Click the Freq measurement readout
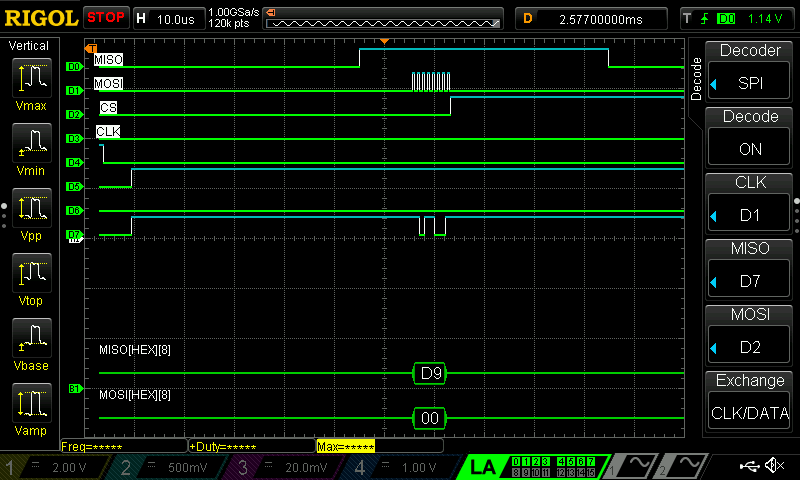This screenshot has width=800, height=480. (x=124, y=447)
